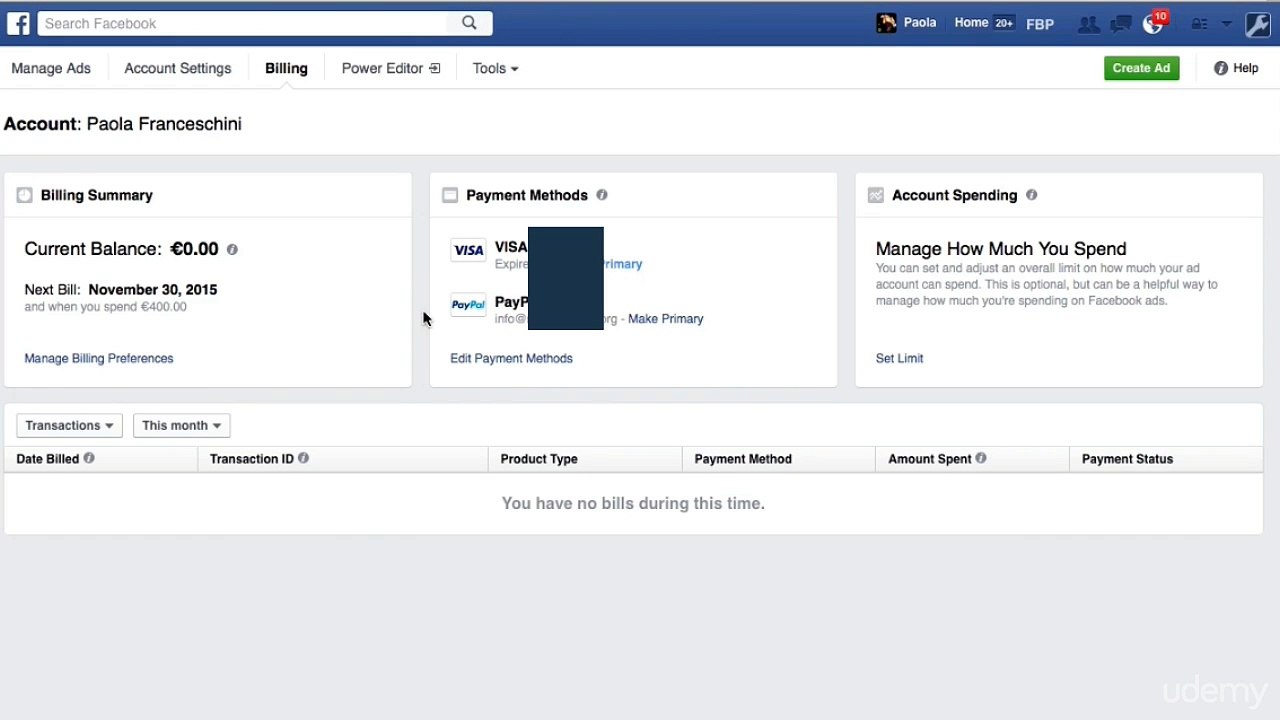The height and width of the screenshot is (720, 1280).
Task: Click the PayPal logo icon
Action: (x=468, y=305)
